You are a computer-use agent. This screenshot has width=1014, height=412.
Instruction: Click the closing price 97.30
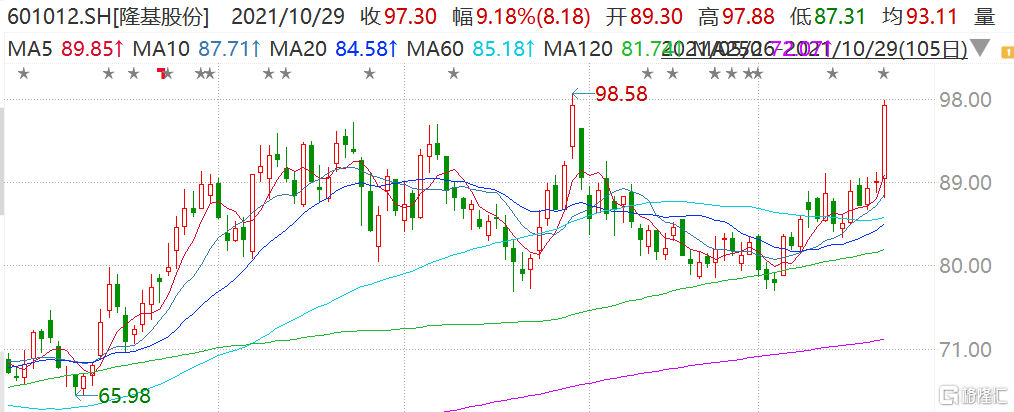pyautogui.click(x=409, y=17)
